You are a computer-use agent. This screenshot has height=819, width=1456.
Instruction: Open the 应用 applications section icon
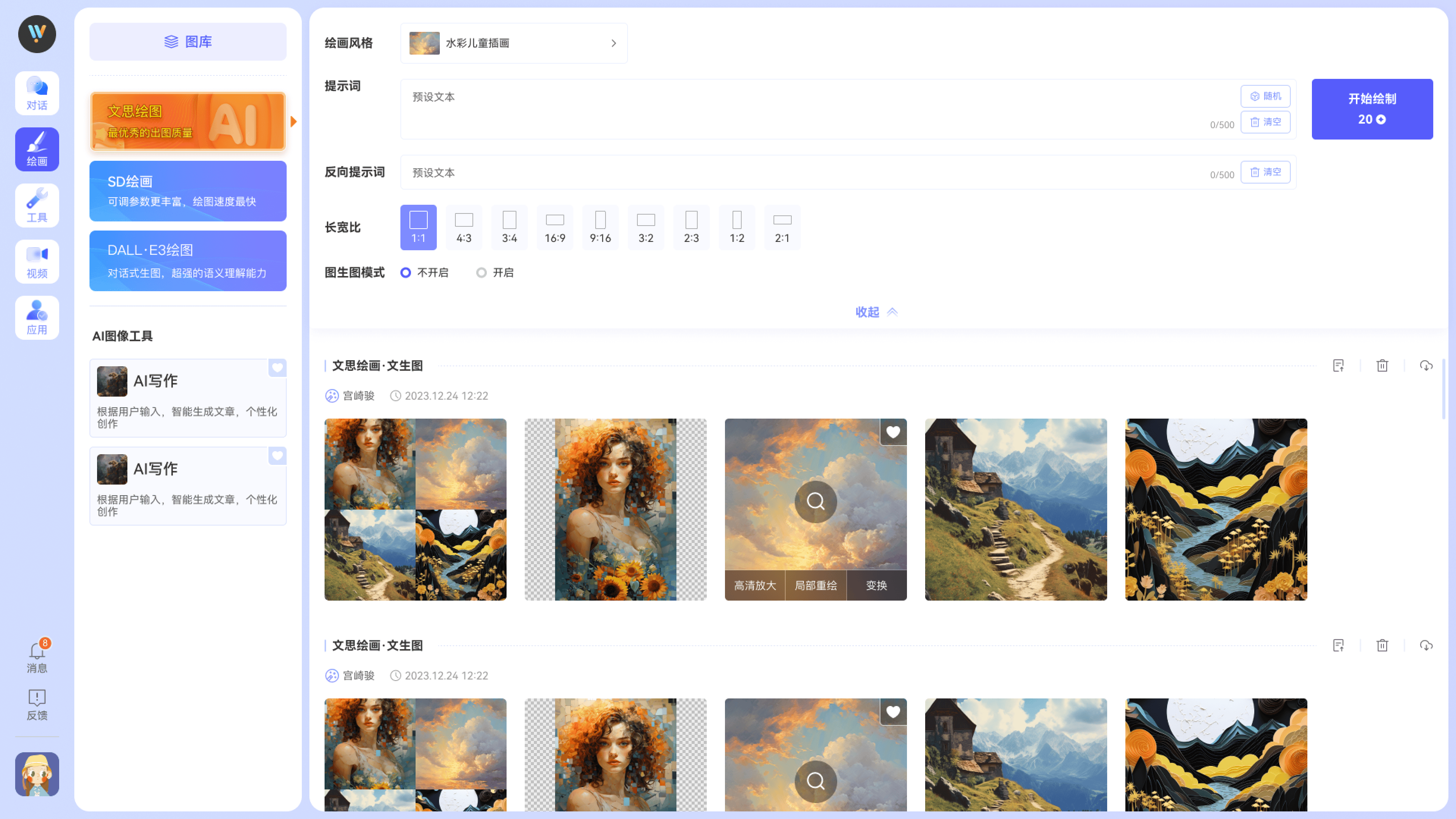pos(37,317)
